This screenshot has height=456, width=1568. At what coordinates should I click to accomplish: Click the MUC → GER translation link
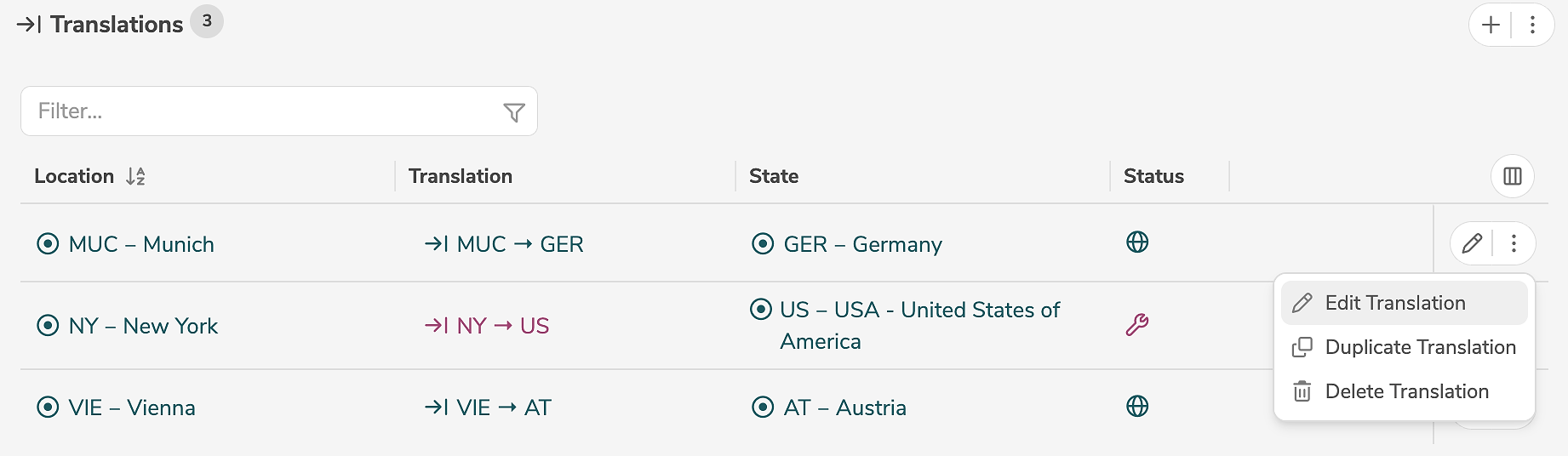[x=504, y=244]
